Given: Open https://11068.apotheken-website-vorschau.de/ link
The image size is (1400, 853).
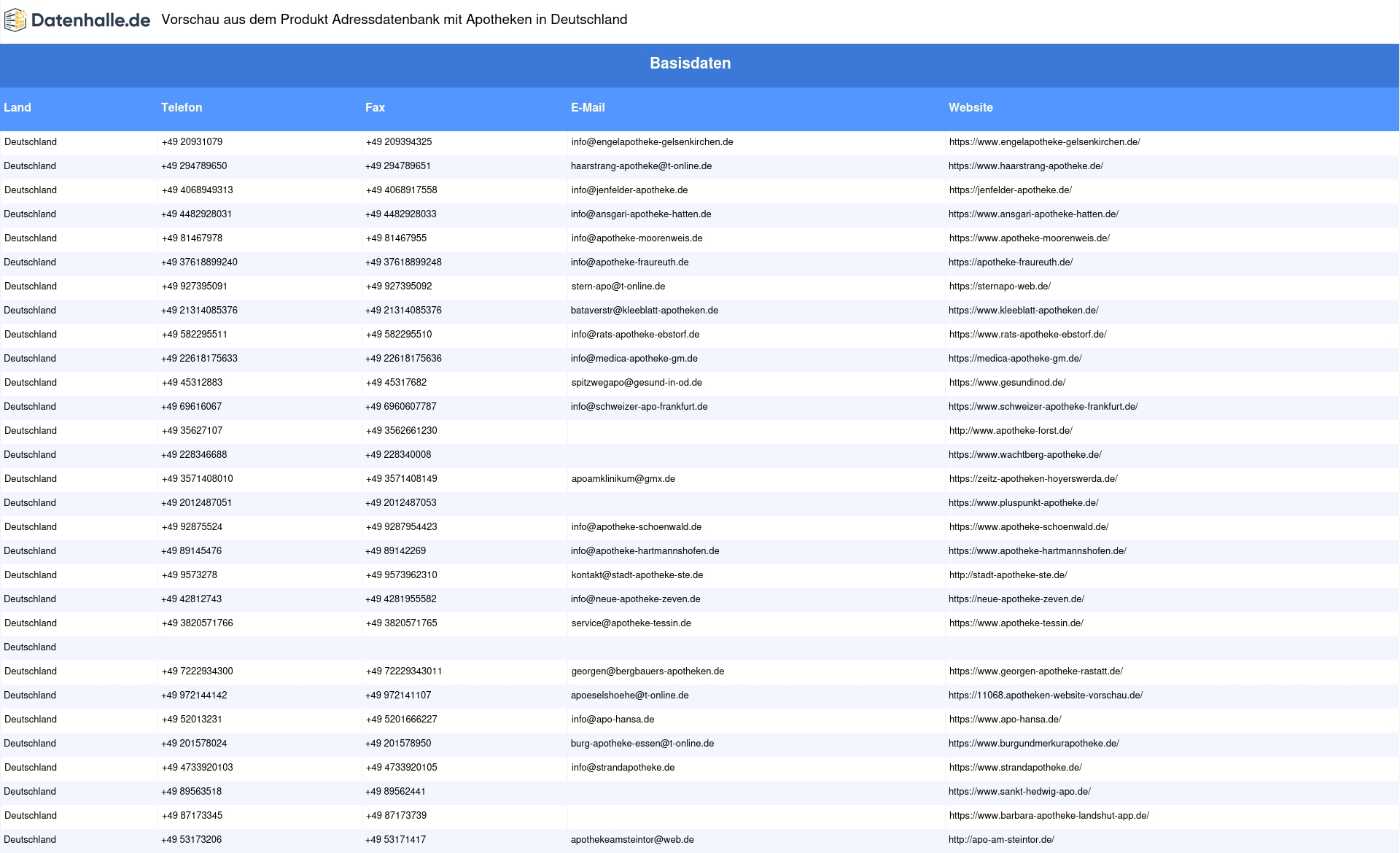Looking at the screenshot, I should click(x=1046, y=696).
